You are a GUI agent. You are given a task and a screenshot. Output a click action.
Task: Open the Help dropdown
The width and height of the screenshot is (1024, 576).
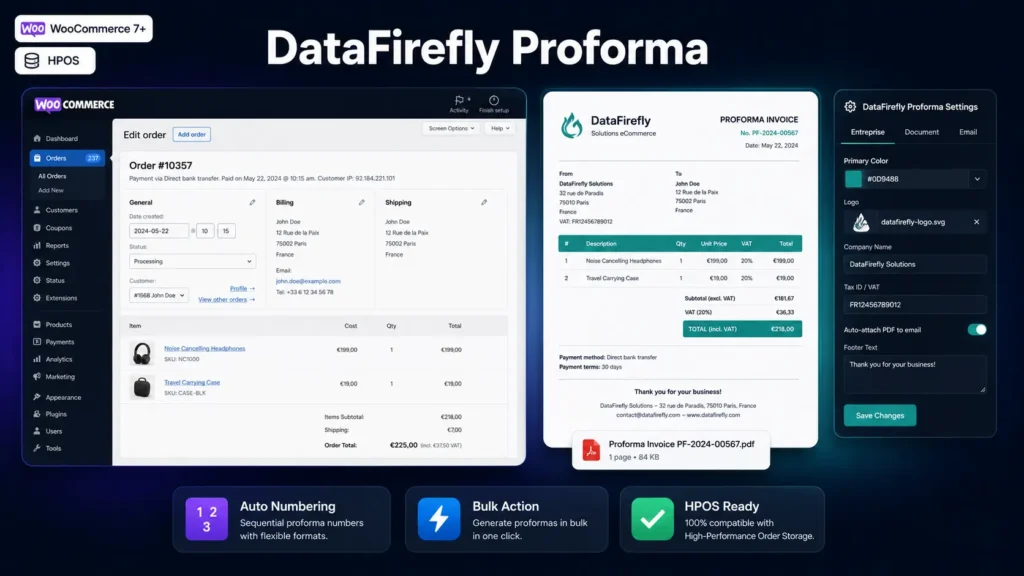[500, 129]
